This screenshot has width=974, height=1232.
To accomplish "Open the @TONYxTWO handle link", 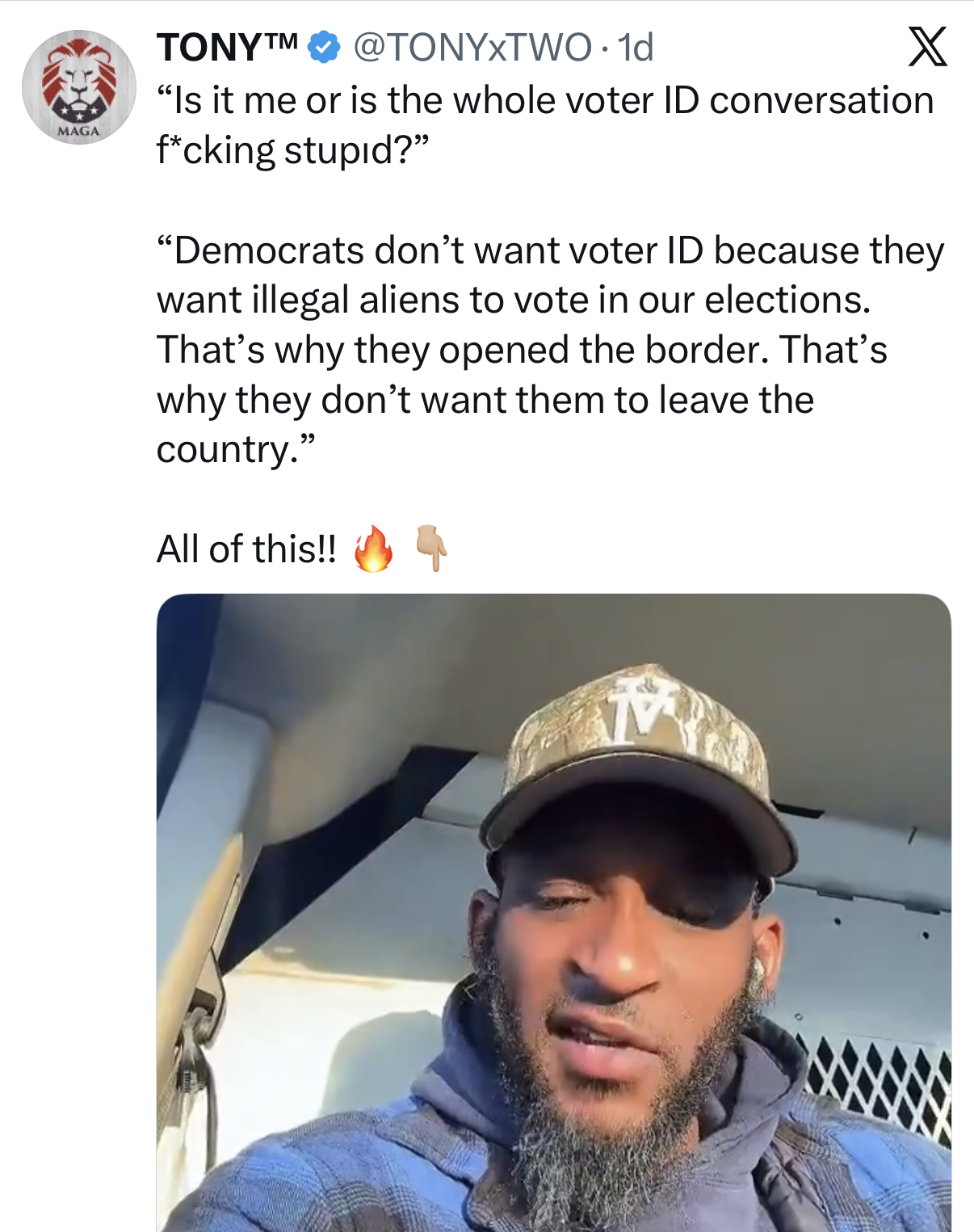I will [x=472, y=48].
